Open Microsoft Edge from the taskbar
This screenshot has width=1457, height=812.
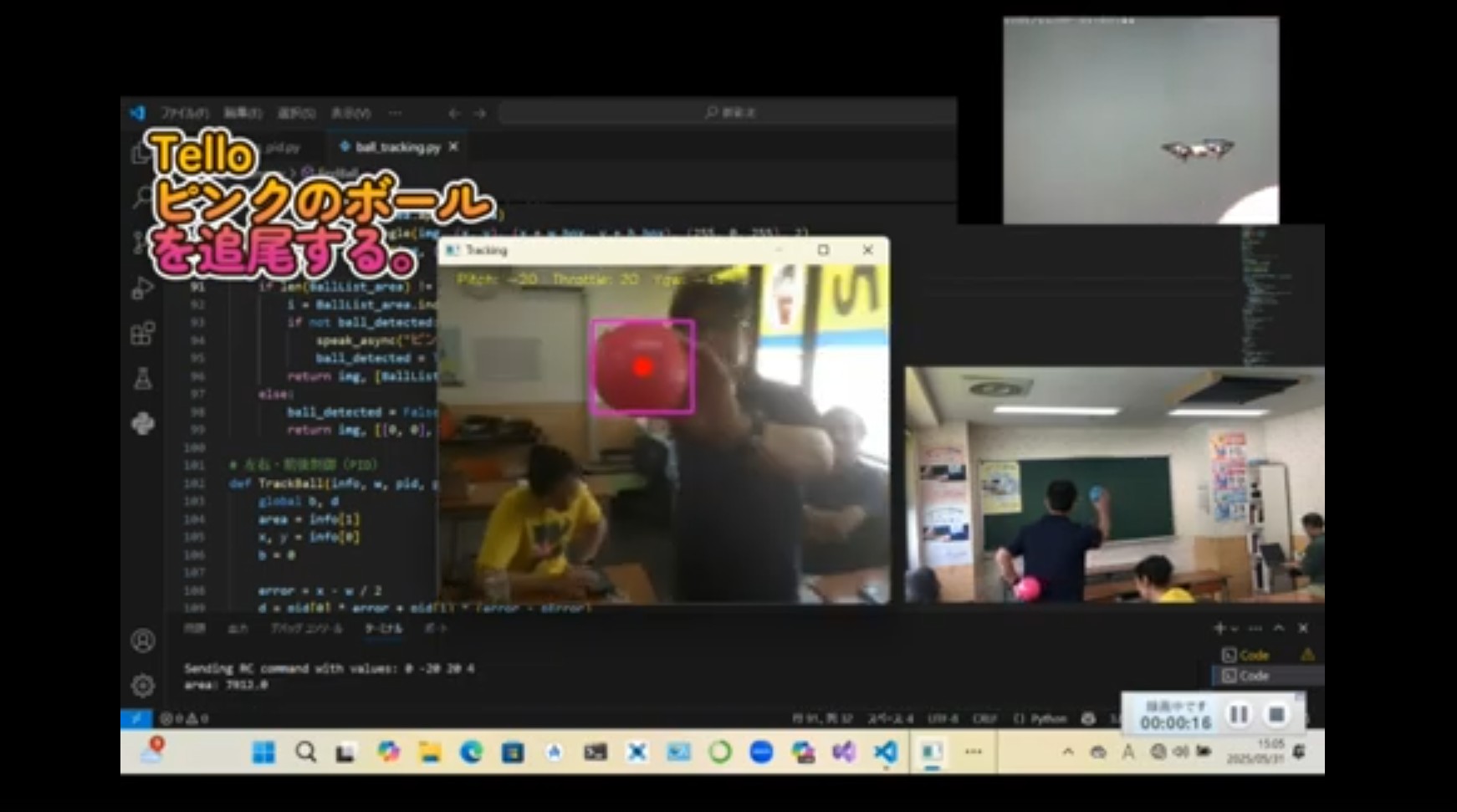point(472,753)
